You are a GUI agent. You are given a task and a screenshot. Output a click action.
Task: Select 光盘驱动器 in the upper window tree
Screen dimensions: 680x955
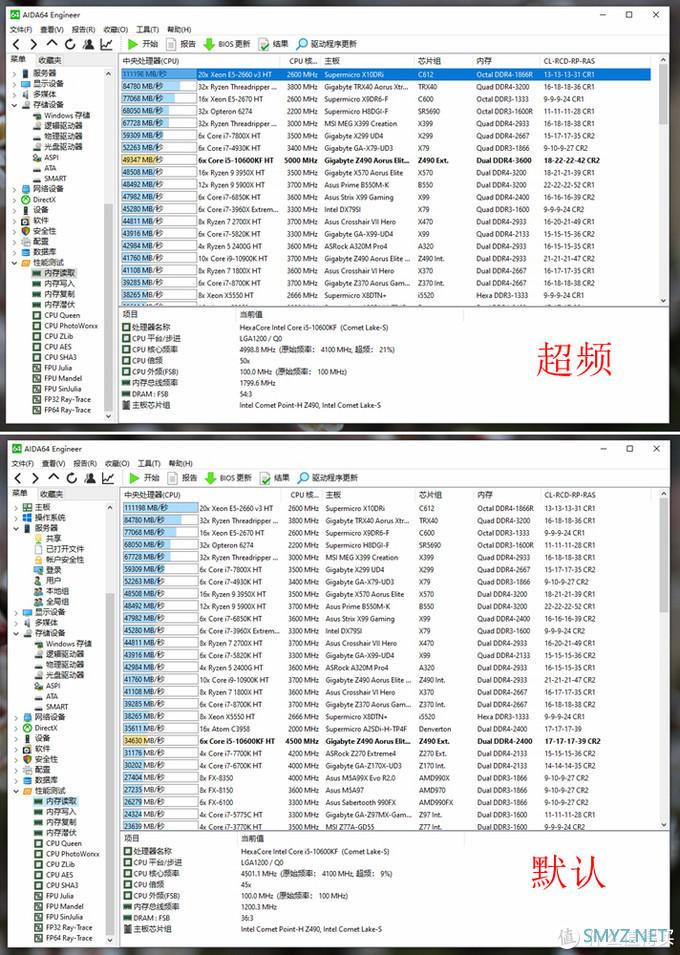pyautogui.click(x=63, y=146)
